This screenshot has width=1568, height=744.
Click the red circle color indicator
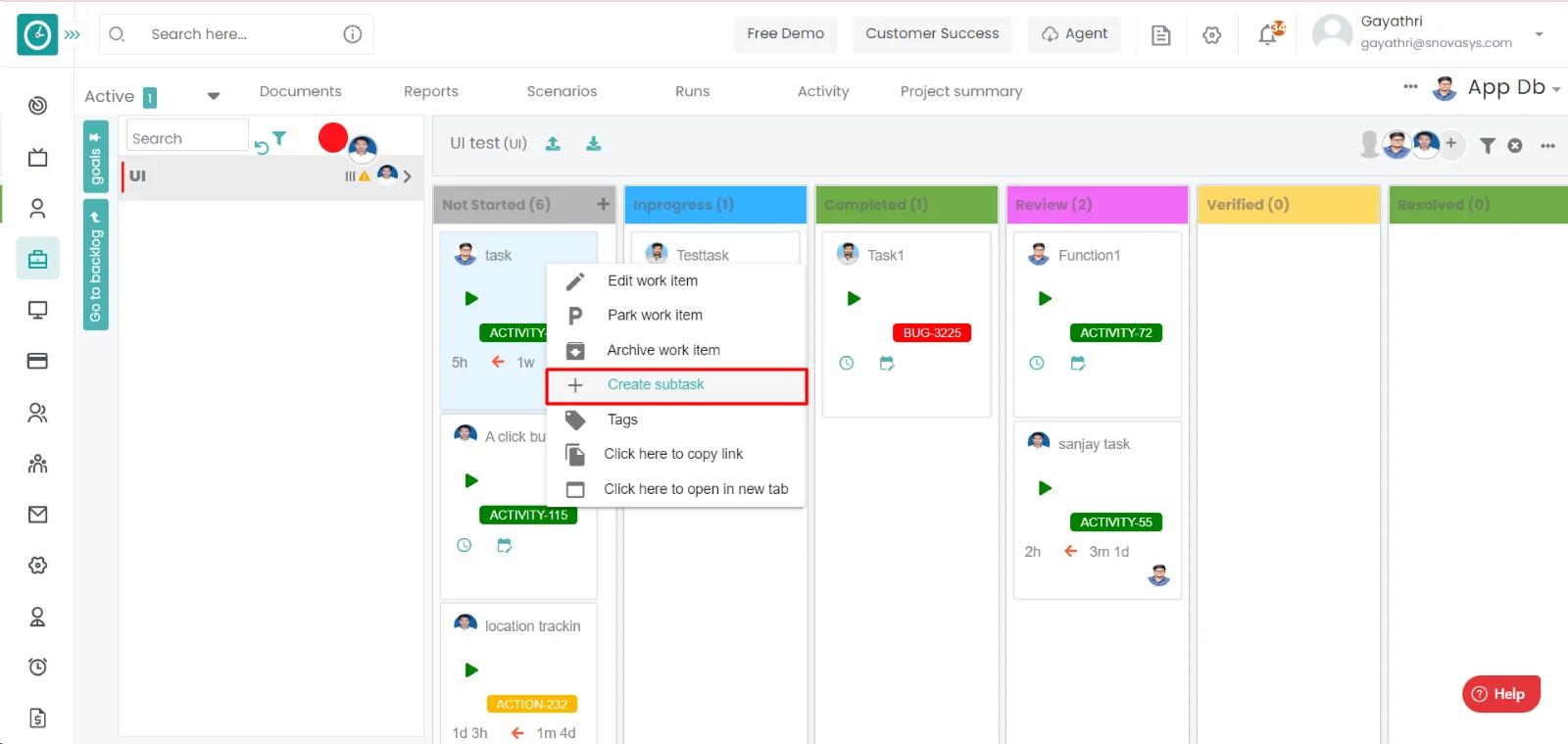point(333,138)
